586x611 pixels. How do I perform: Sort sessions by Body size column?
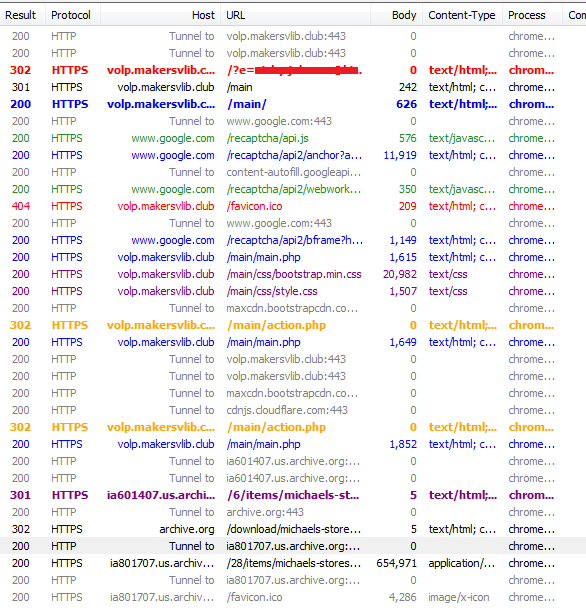point(397,15)
